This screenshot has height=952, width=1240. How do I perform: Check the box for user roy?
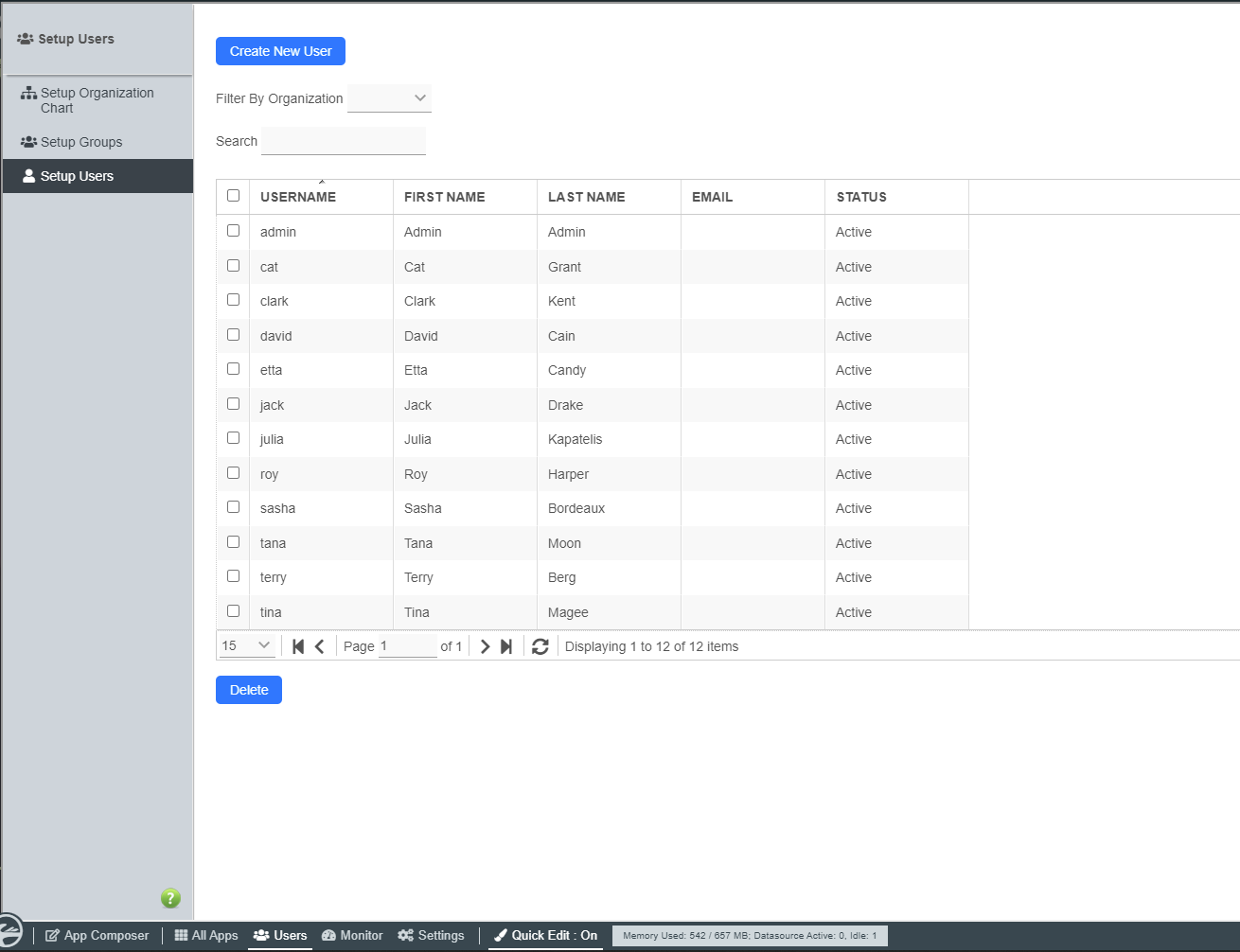[x=234, y=473]
